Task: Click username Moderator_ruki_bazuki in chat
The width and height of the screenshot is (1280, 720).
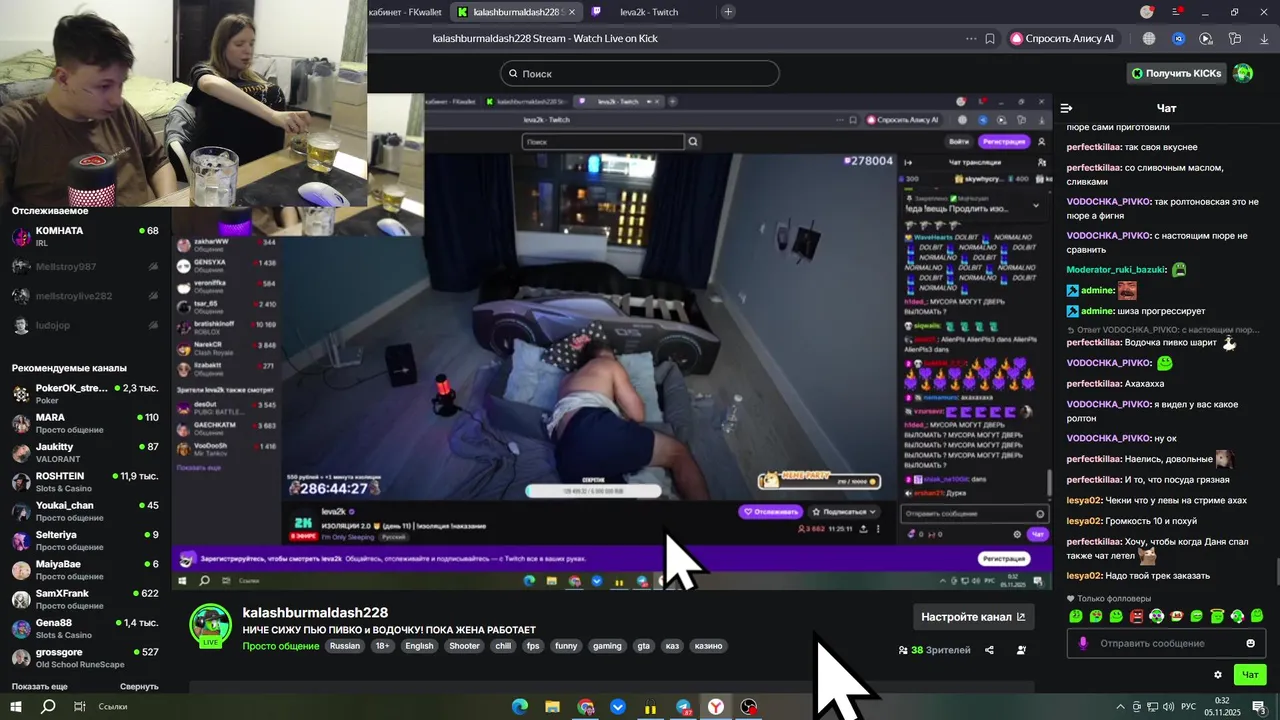Action: 1116,270
